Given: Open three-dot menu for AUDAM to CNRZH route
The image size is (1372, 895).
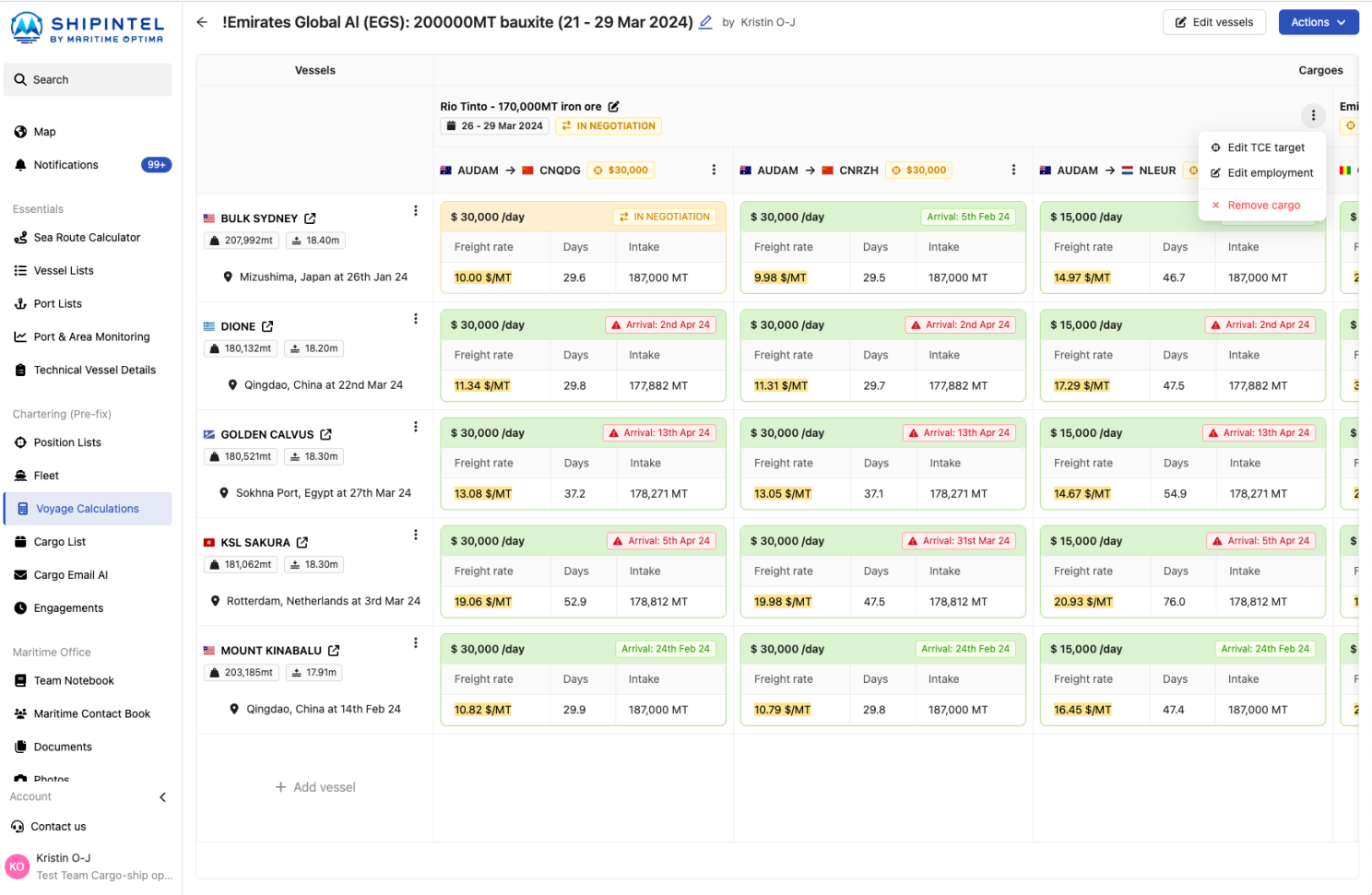Looking at the screenshot, I should [1013, 170].
